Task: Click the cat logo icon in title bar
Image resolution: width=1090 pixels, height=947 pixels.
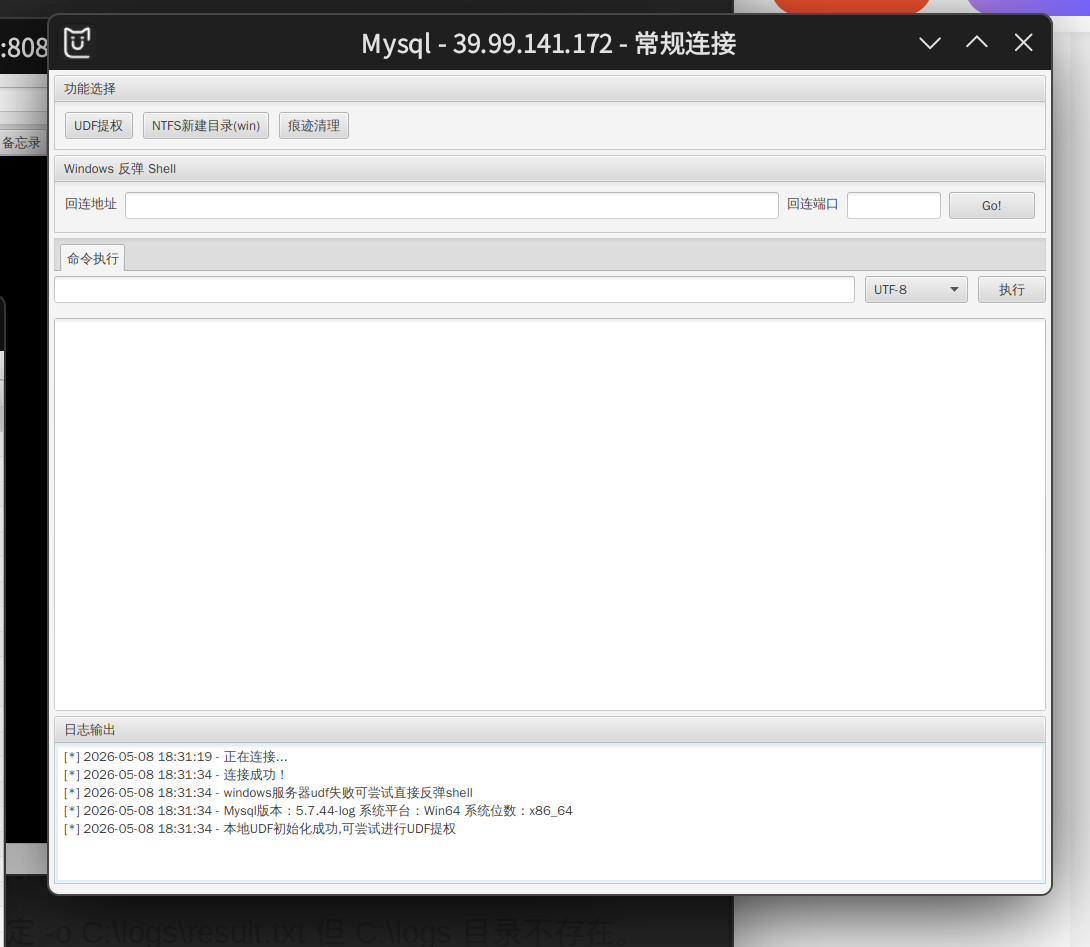Action: click(77, 43)
